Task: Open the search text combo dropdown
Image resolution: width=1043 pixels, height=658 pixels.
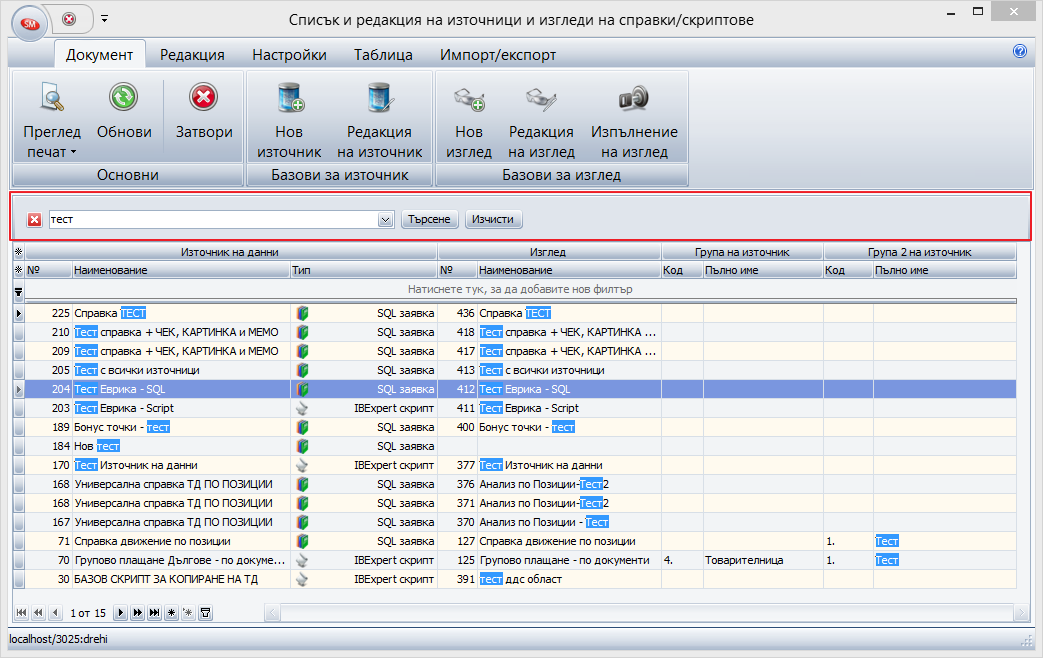Action: tap(386, 220)
